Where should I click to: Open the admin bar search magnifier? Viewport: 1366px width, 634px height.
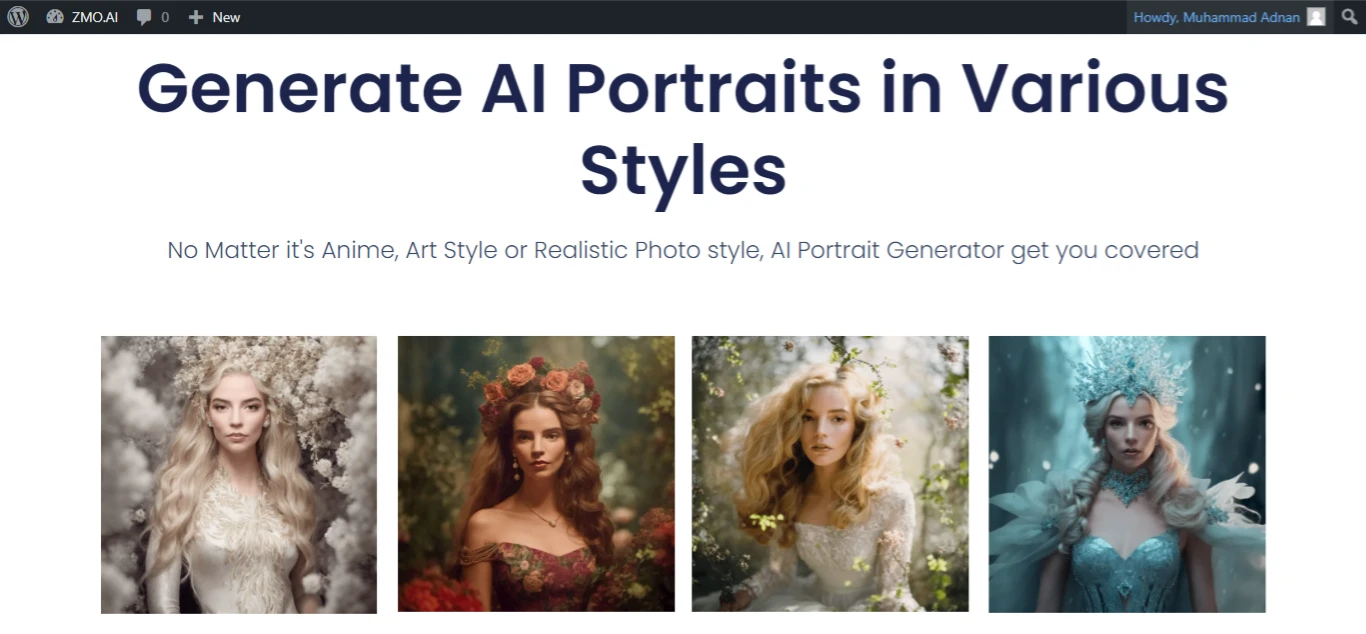pyautogui.click(x=1349, y=17)
